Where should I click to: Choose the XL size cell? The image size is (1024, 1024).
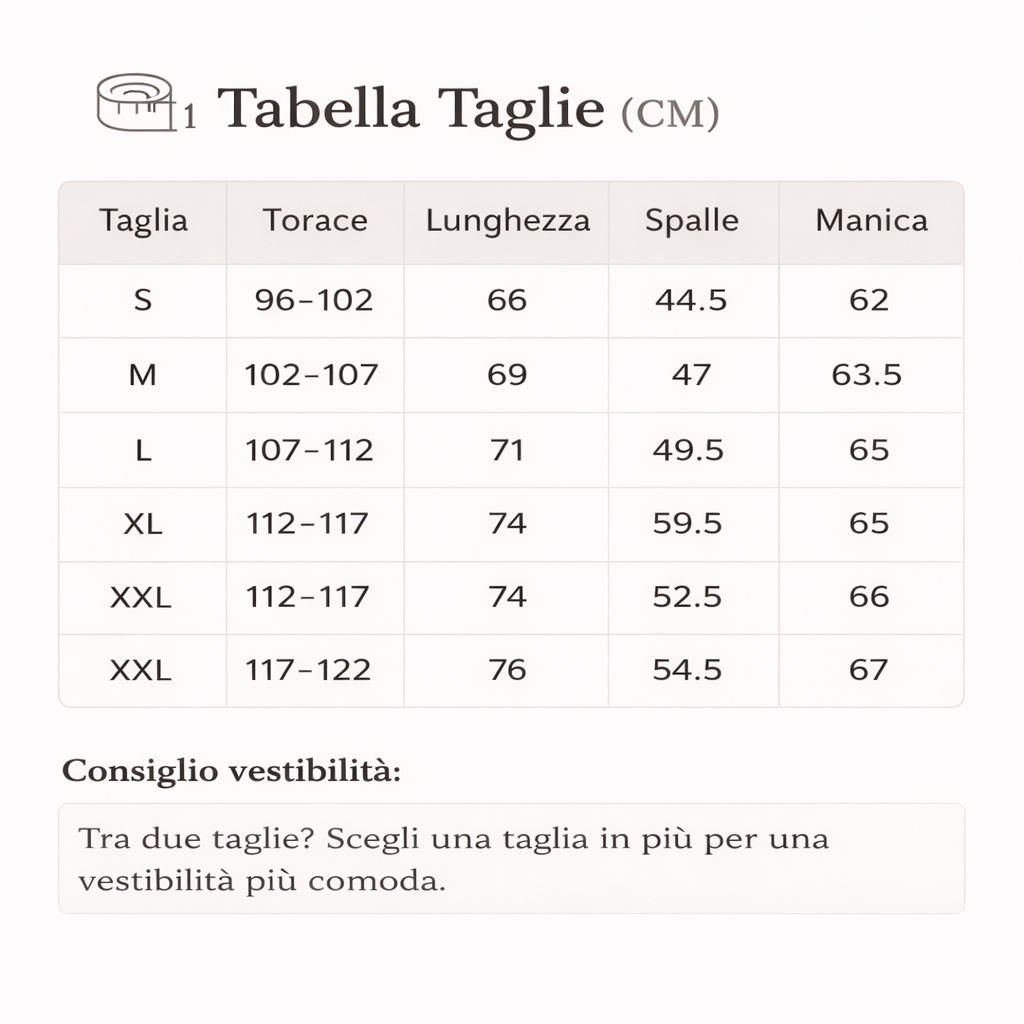[143, 523]
